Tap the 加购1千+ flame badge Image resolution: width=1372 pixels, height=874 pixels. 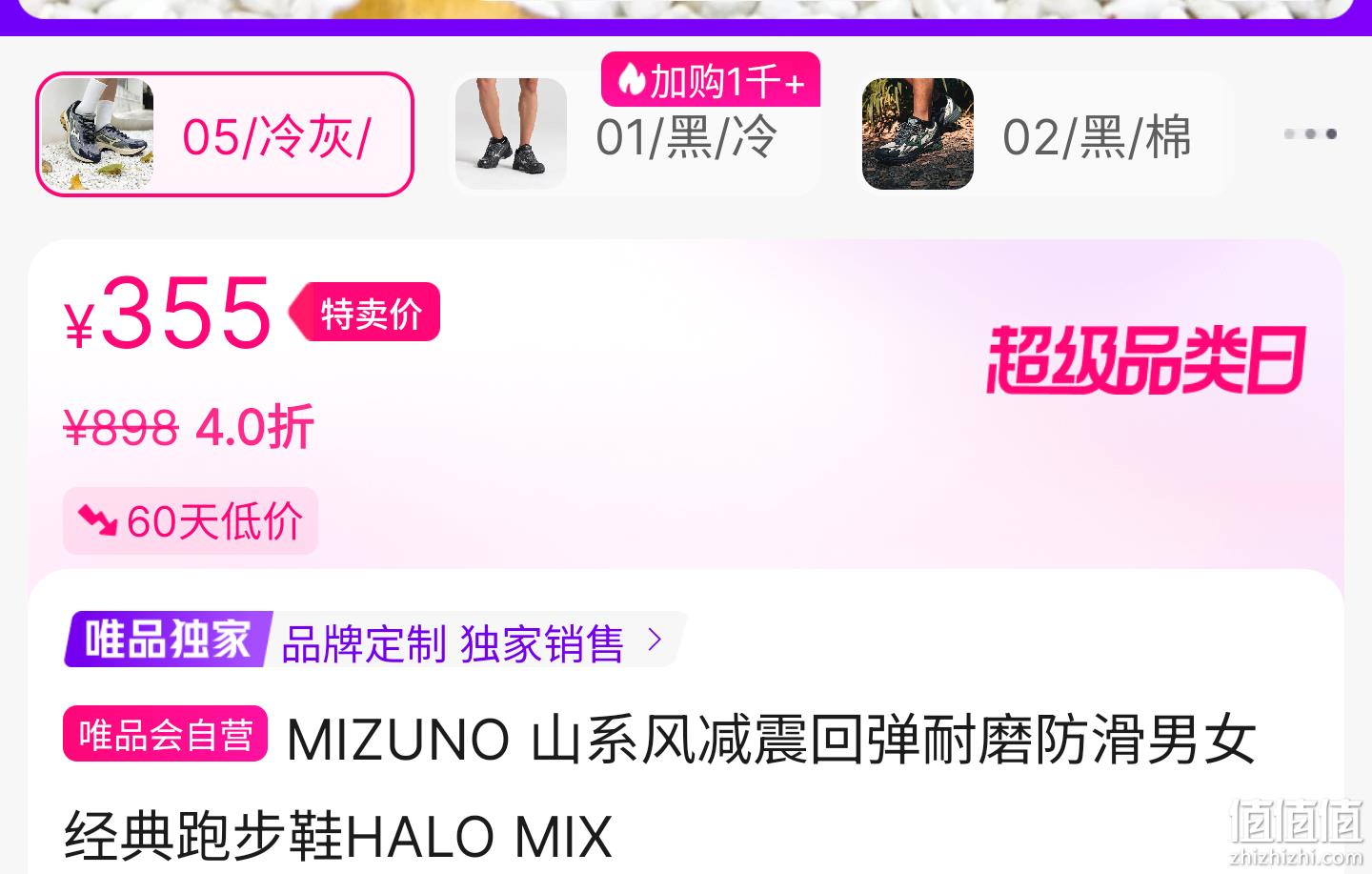pos(711,80)
